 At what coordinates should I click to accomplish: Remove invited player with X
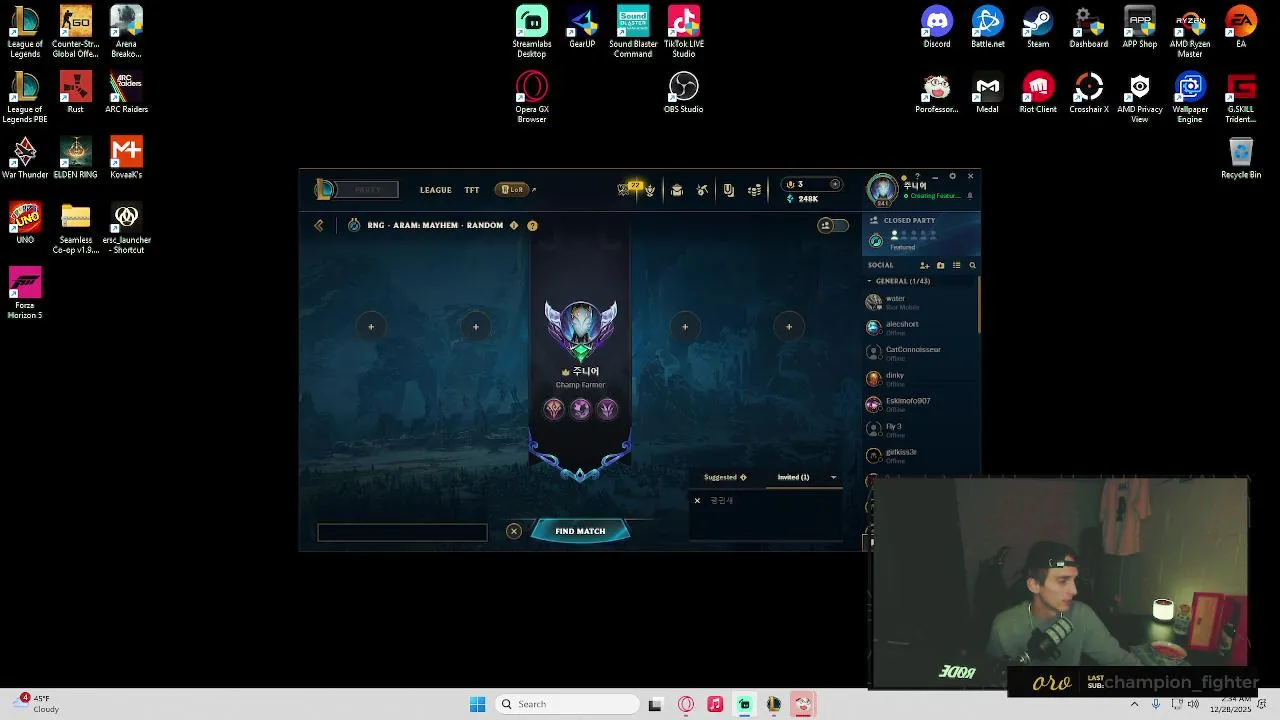pos(697,500)
